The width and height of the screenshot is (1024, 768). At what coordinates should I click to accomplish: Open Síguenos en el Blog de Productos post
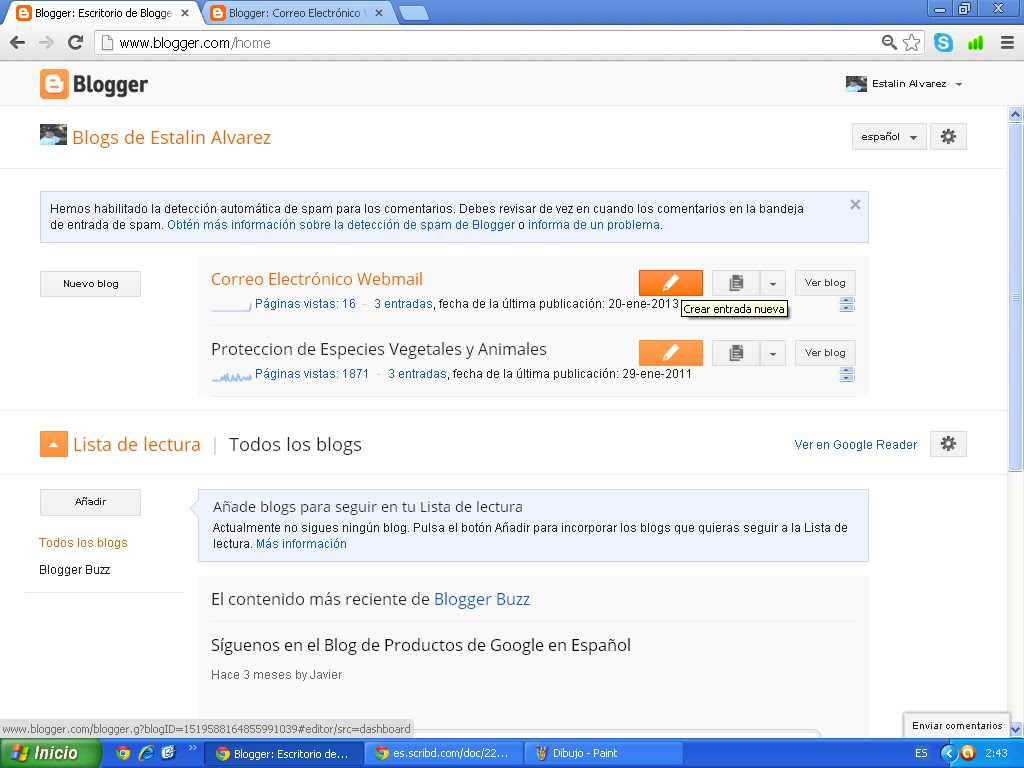[x=421, y=645]
